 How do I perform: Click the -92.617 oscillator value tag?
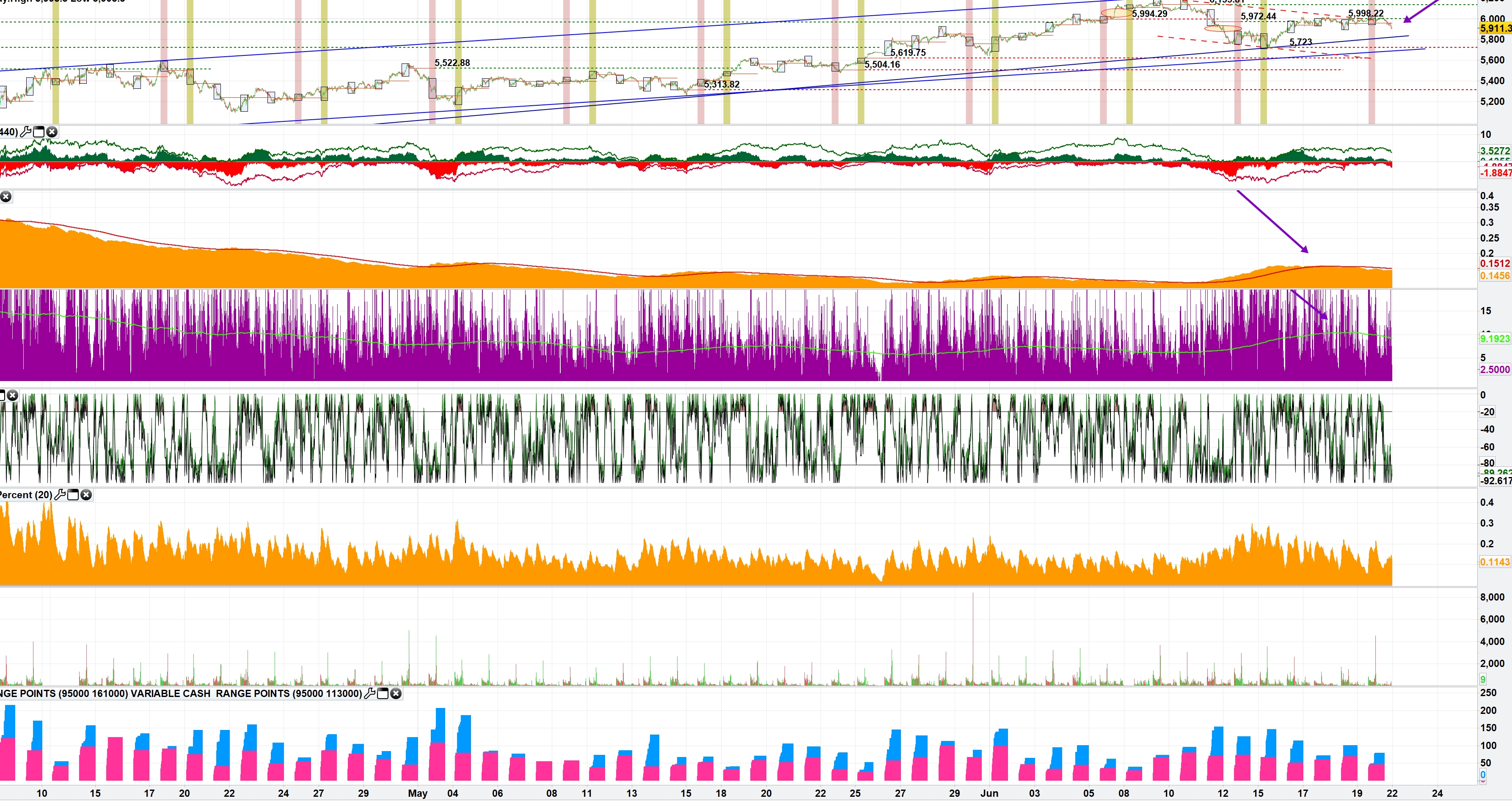point(1495,481)
